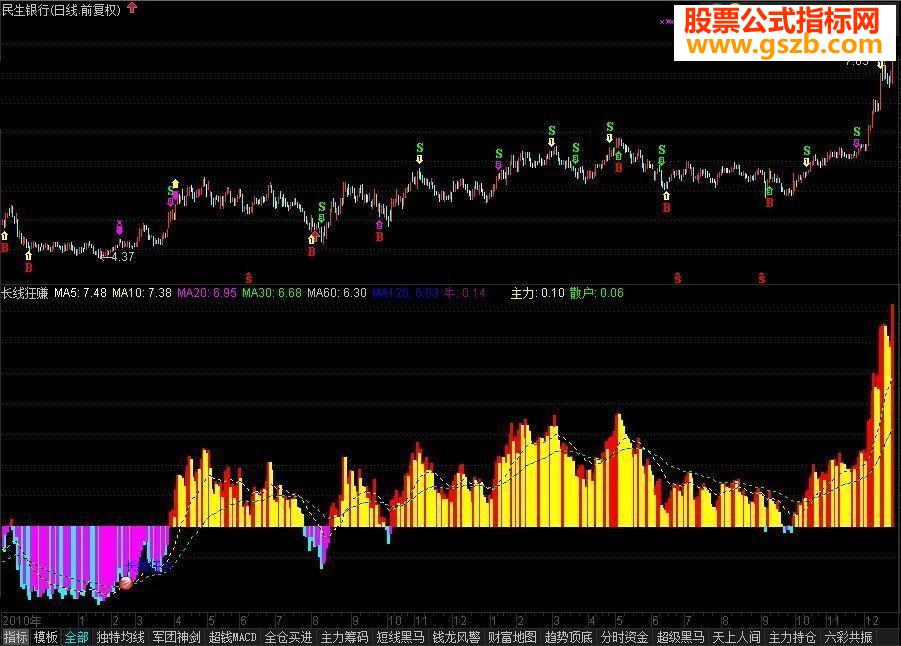Viewport: 901px width, 646px height.
Task: Click the 主力: 0.10 value
Action: coord(538,293)
